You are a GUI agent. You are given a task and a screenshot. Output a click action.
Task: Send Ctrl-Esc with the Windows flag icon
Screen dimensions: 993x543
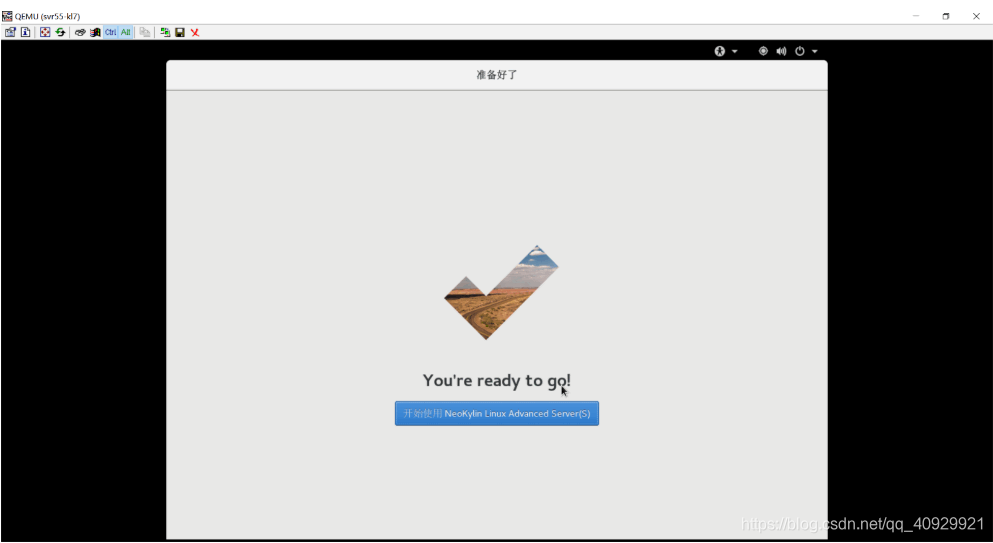pos(95,32)
